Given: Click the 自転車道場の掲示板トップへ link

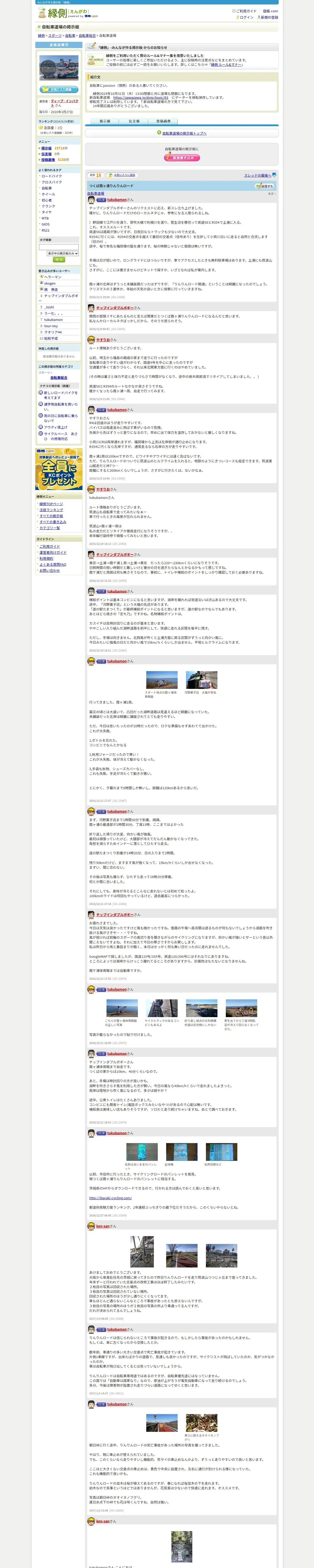Looking at the screenshot, I should (x=184, y=133).
